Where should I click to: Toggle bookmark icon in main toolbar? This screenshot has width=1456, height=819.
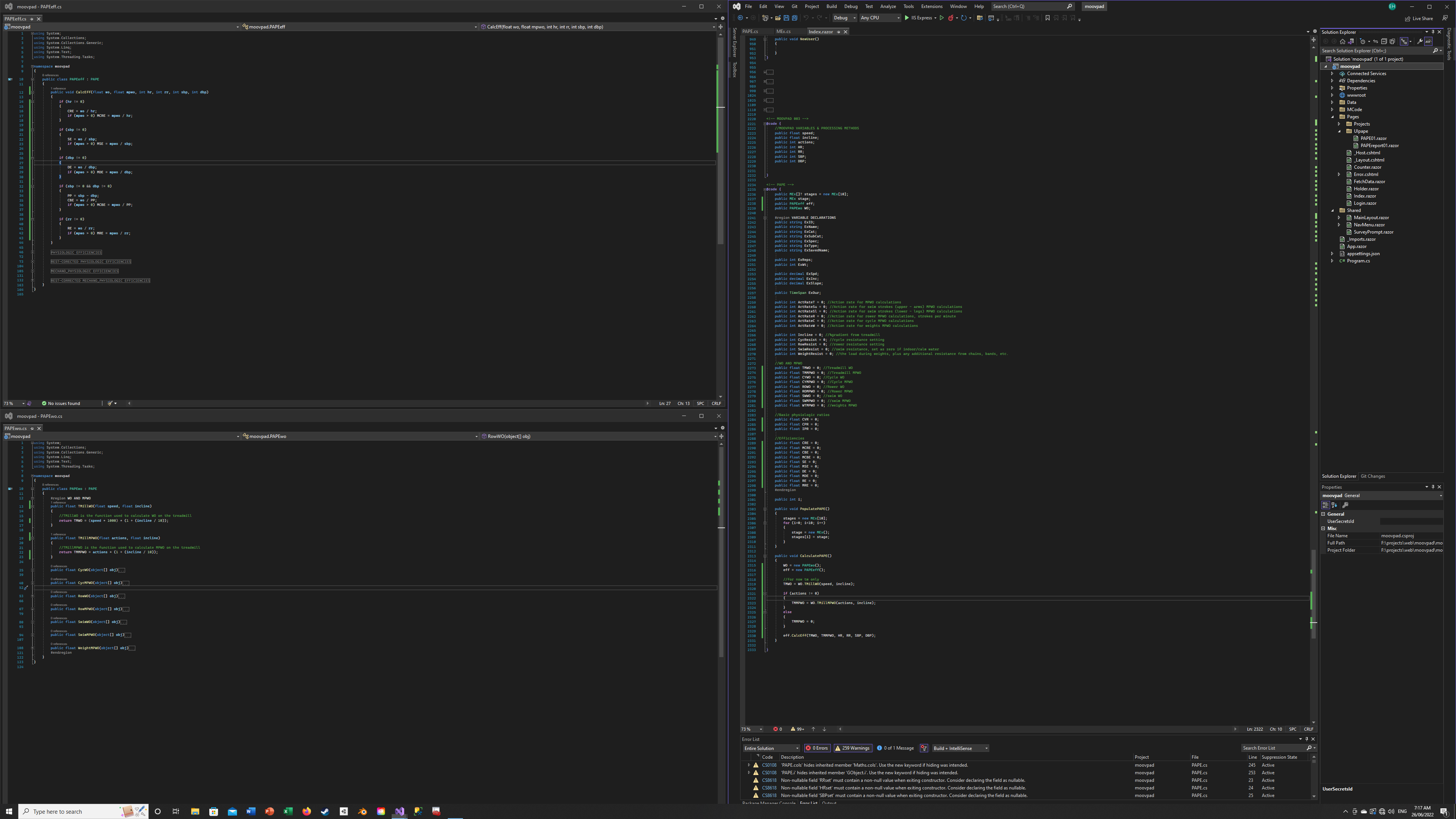(x=1047, y=18)
